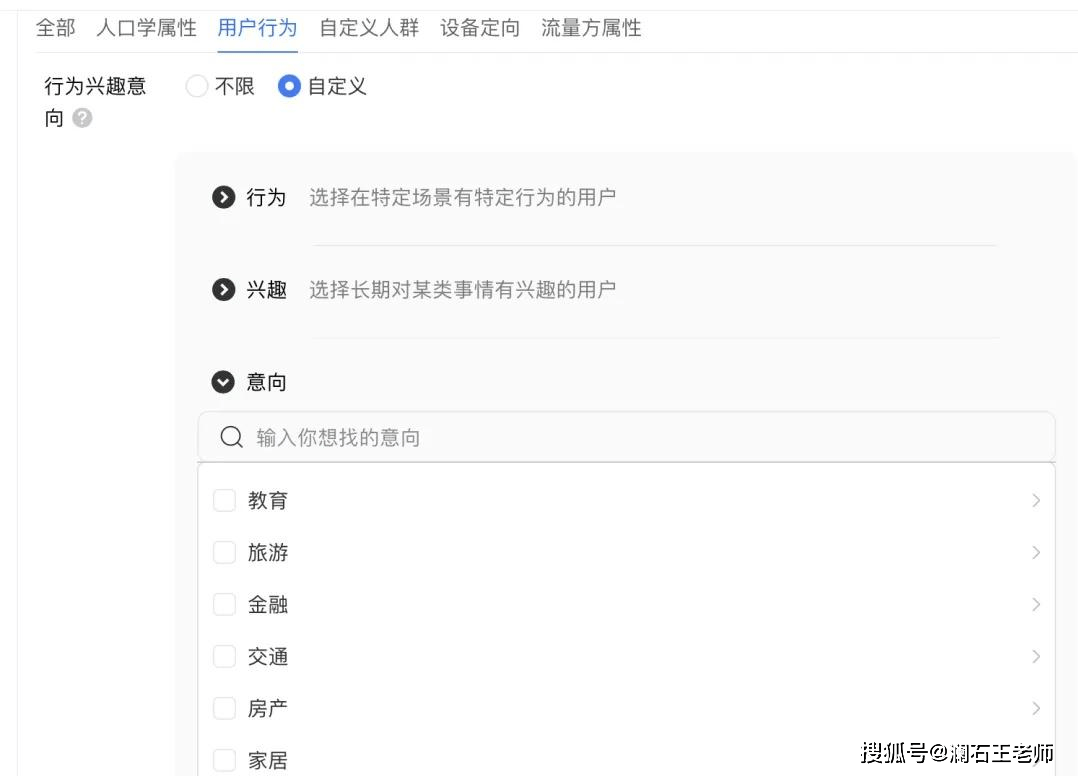Click the search magnifier icon in 意向 field
The image size is (1078, 776).
[x=232, y=437]
